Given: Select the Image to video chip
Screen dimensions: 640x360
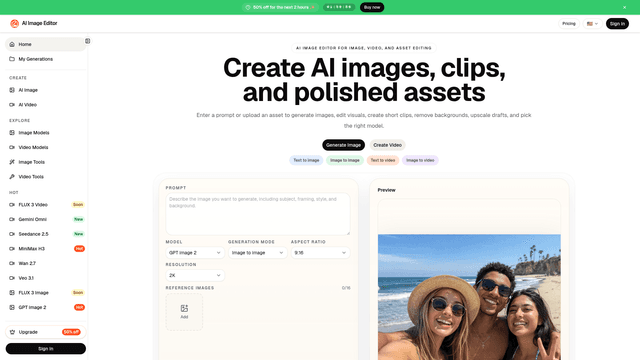Looking at the screenshot, I should pyautogui.click(x=420, y=160).
